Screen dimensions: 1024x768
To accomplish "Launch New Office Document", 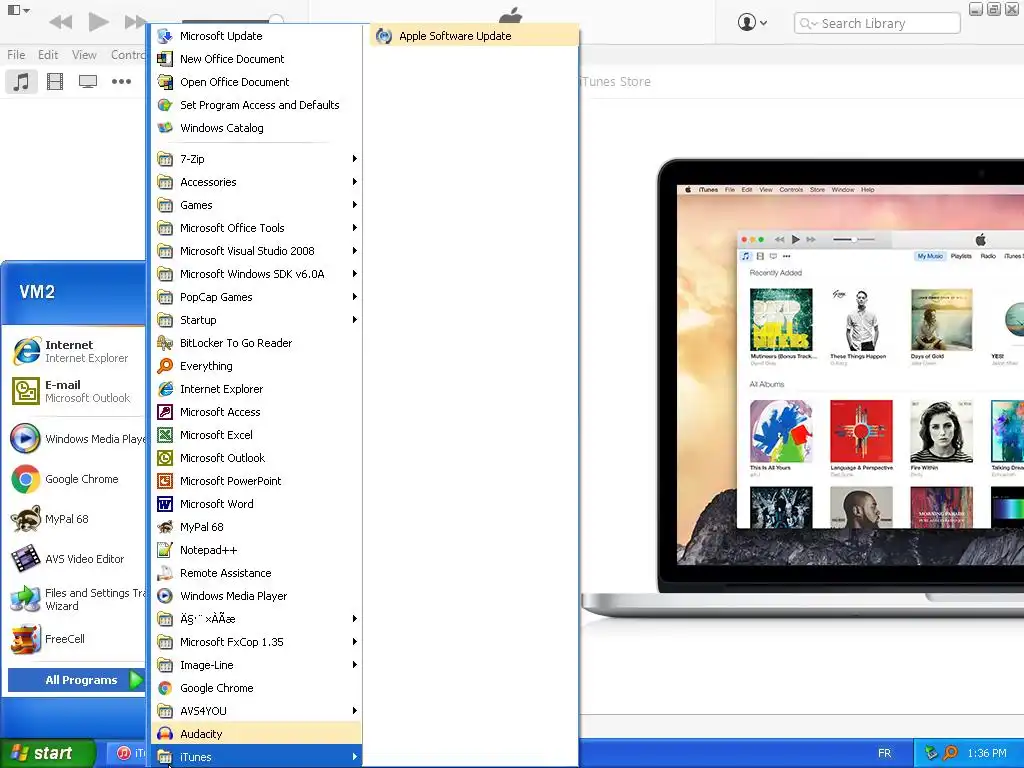I will 256,59.
